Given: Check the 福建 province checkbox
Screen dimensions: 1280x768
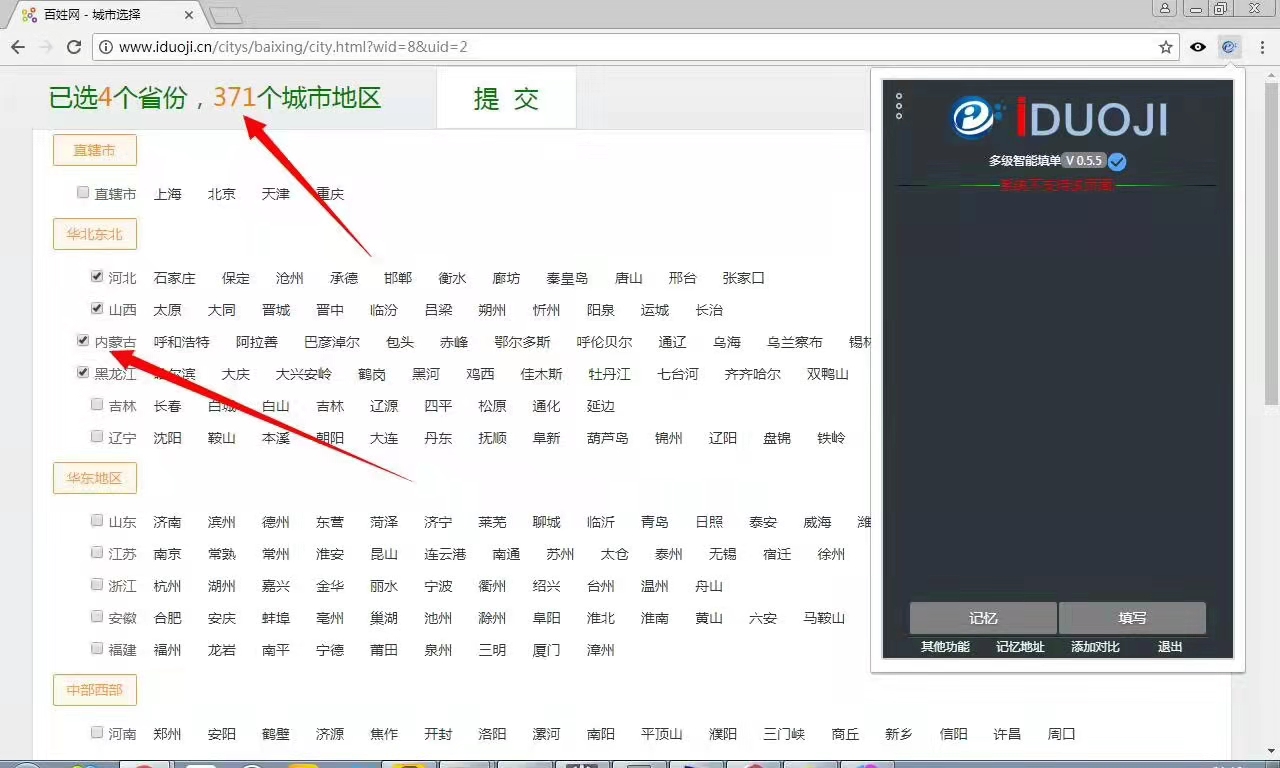Looking at the screenshot, I should click(97, 648).
